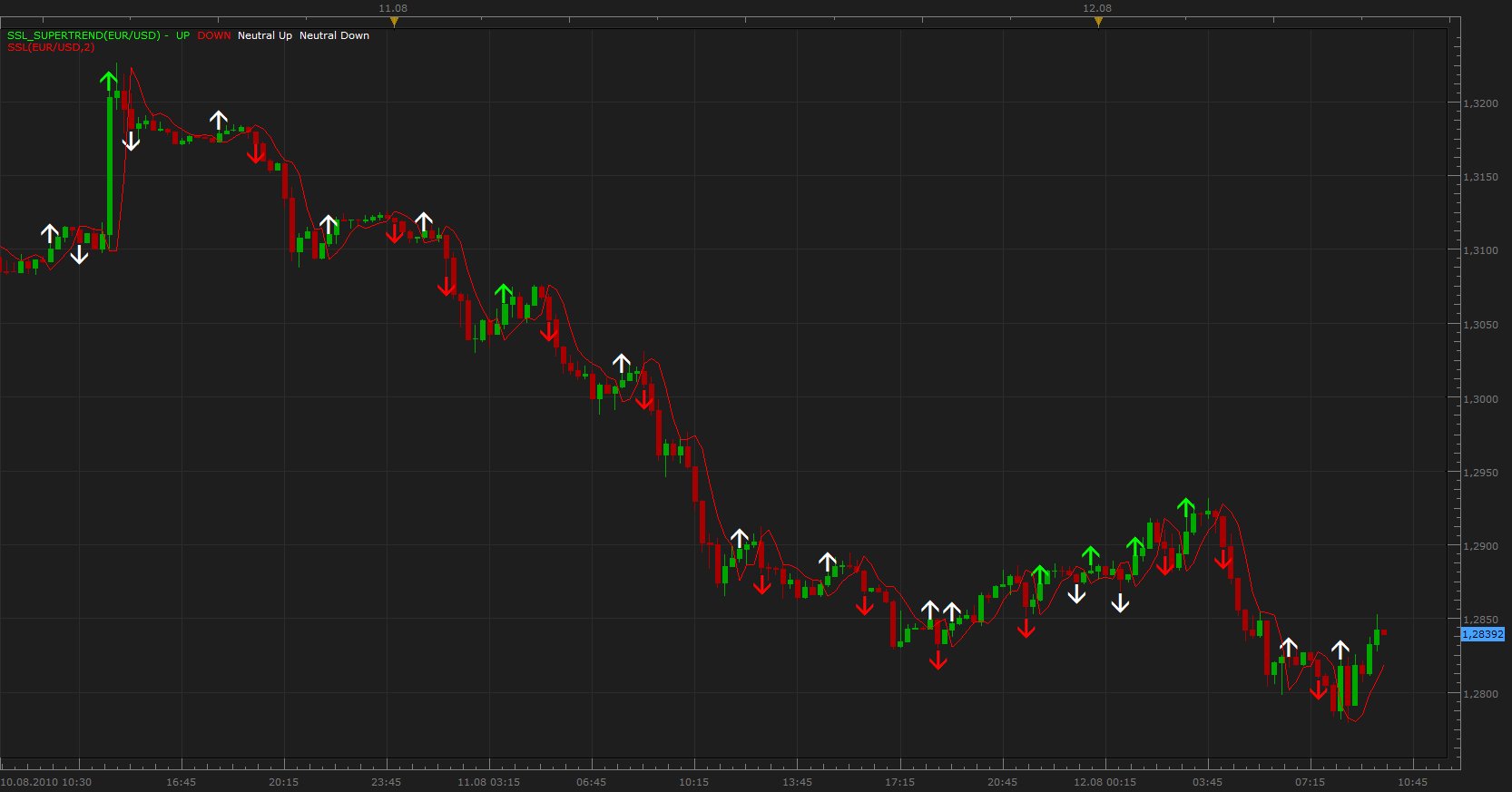Click the 16:45 time axis label

(181, 782)
